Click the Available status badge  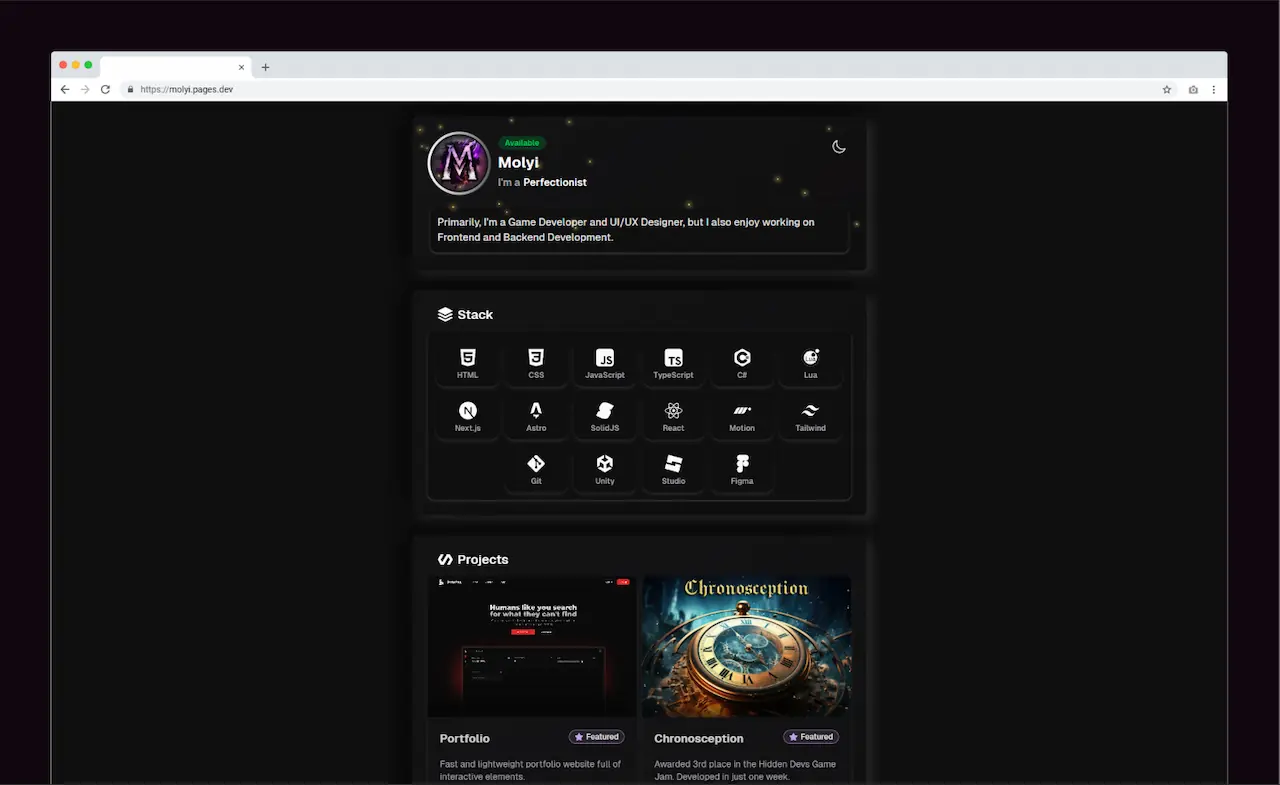pos(522,142)
